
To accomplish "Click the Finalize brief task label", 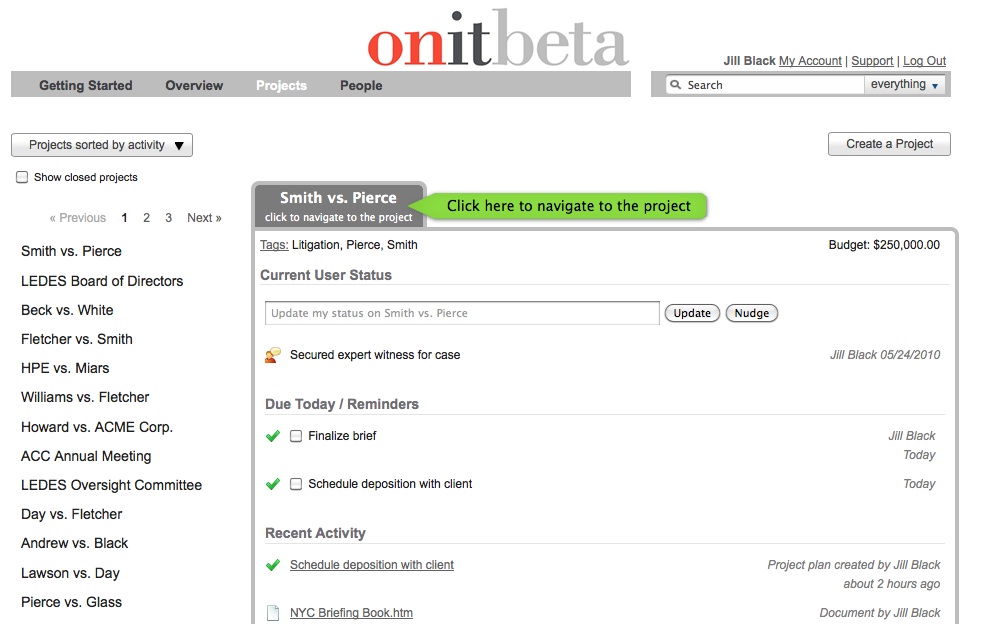I will [342, 436].
